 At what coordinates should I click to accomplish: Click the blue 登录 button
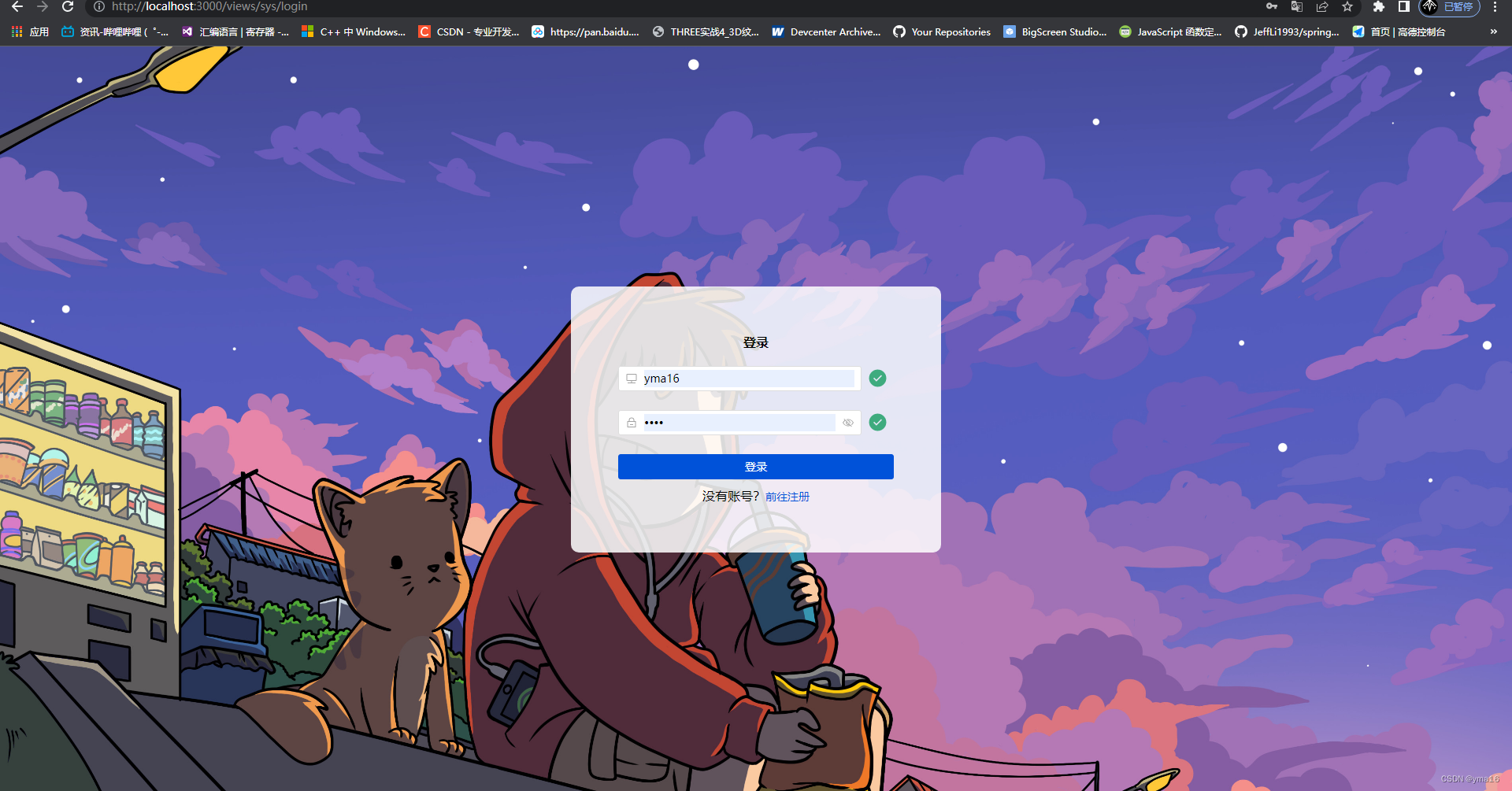756,467
